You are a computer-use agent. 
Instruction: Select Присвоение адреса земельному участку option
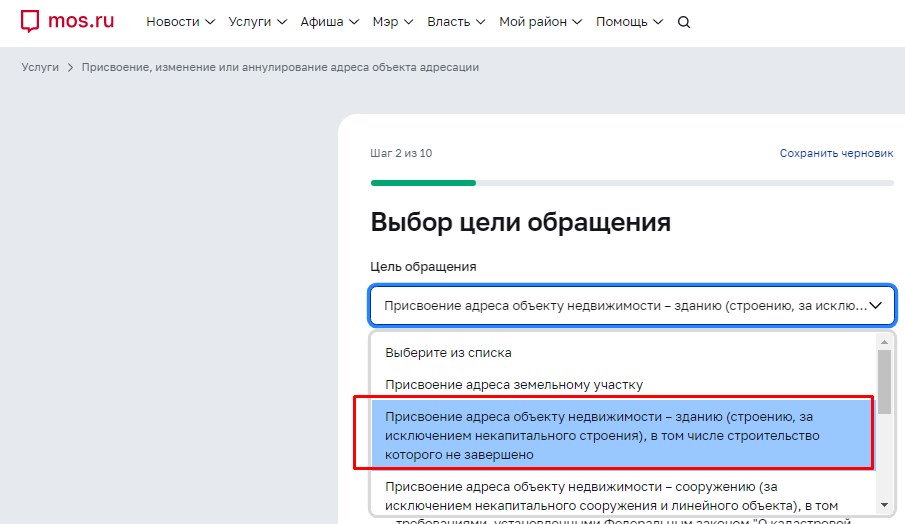[623, 384]
